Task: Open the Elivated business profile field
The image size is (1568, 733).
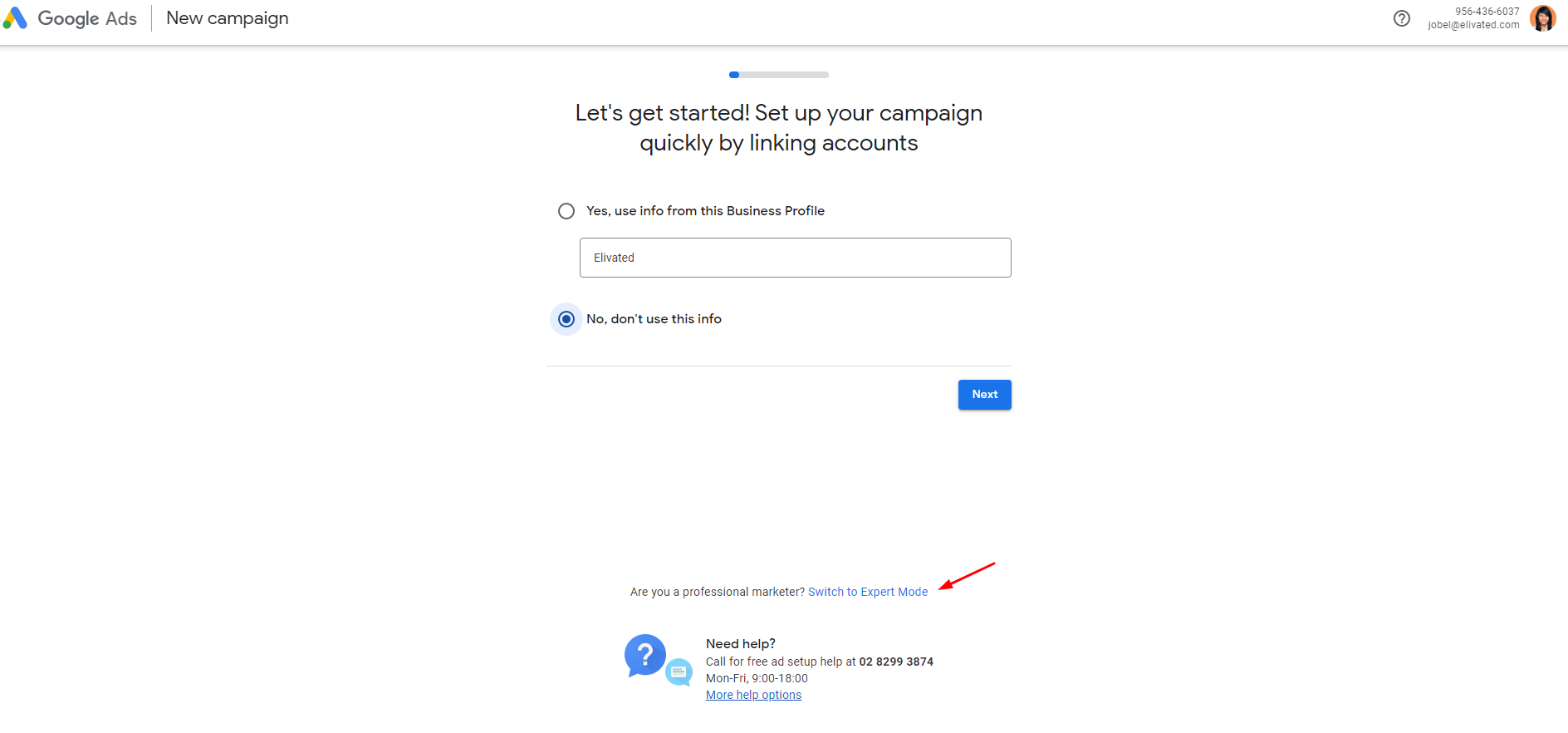Action: pos(796,258)
